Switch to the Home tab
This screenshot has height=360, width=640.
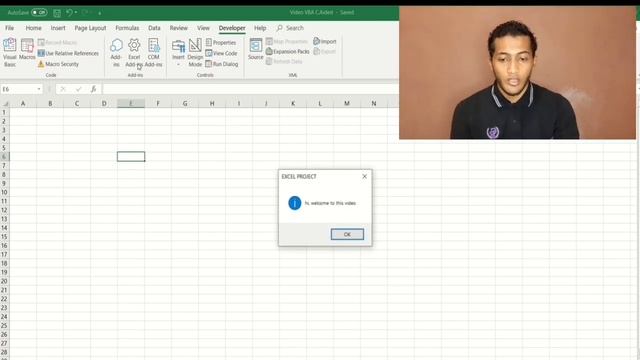33,28
